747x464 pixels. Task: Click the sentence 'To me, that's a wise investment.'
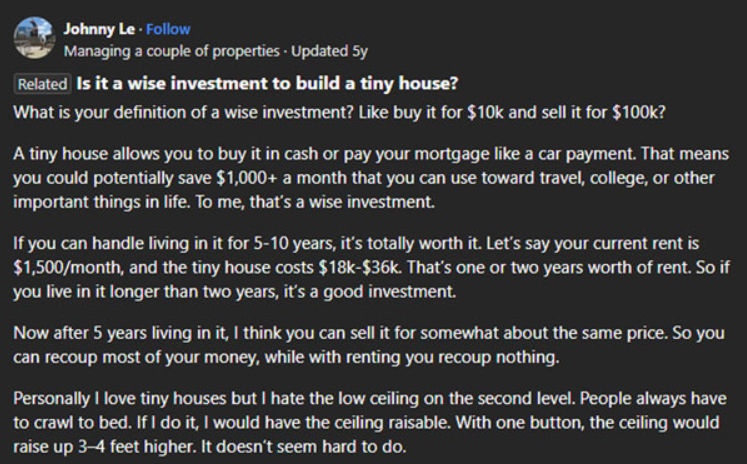[x=315, y=202]
